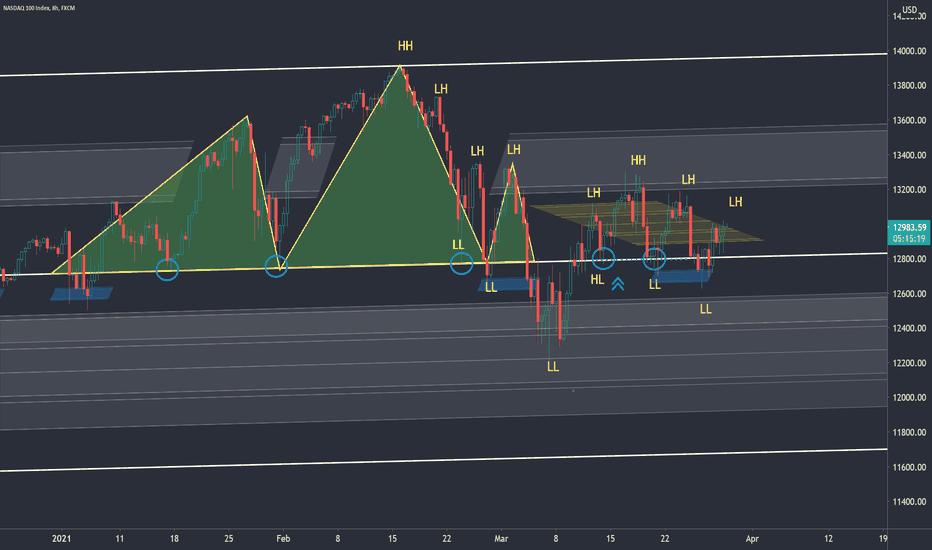932x550 pixels.
Task: Click the 12400.00 price axis label
Action: (x=909, y=328)
